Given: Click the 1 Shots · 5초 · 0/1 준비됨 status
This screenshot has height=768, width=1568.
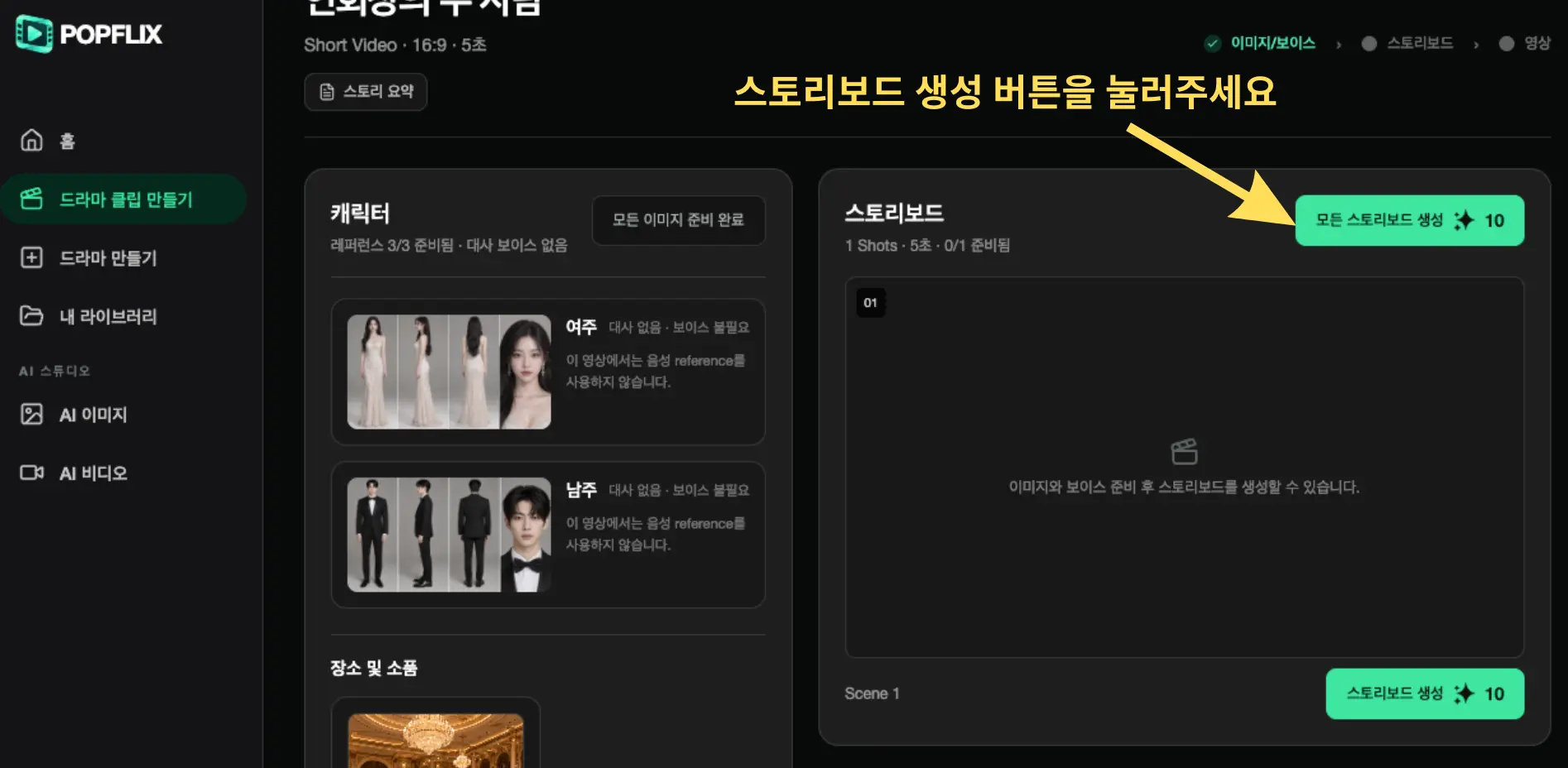Looking at the screenshot, I should coord(927,246).
